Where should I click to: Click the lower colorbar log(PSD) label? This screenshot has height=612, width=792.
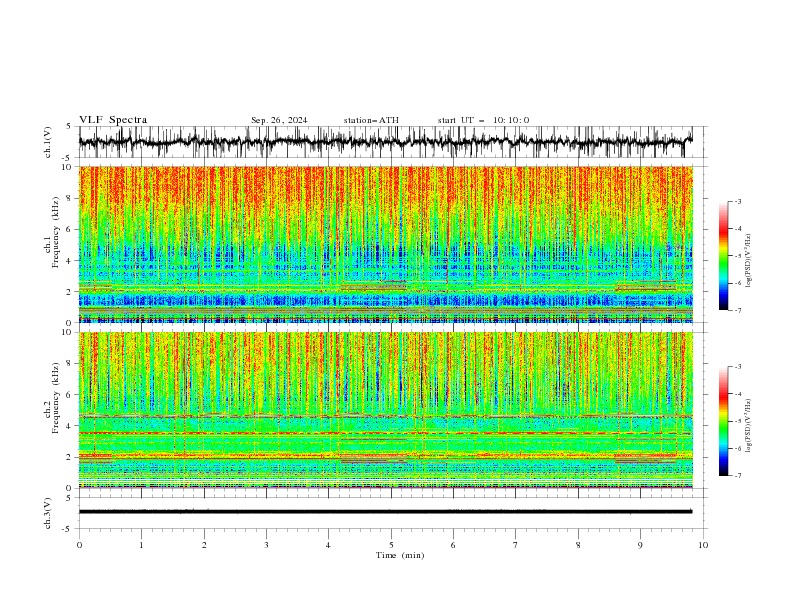pos(748,425)
